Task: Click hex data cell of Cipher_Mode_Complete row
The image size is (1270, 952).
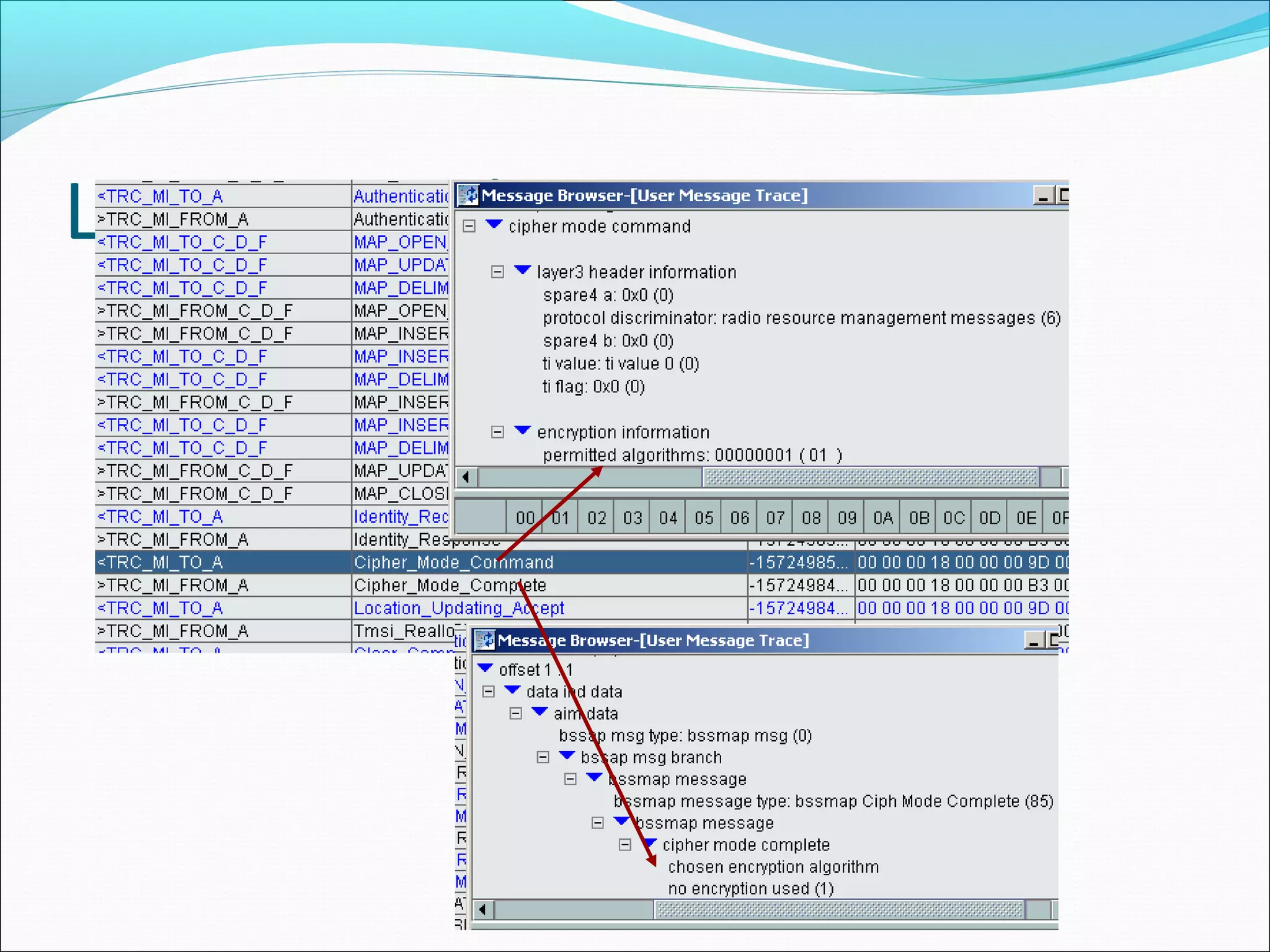Action: coord(962,585)
